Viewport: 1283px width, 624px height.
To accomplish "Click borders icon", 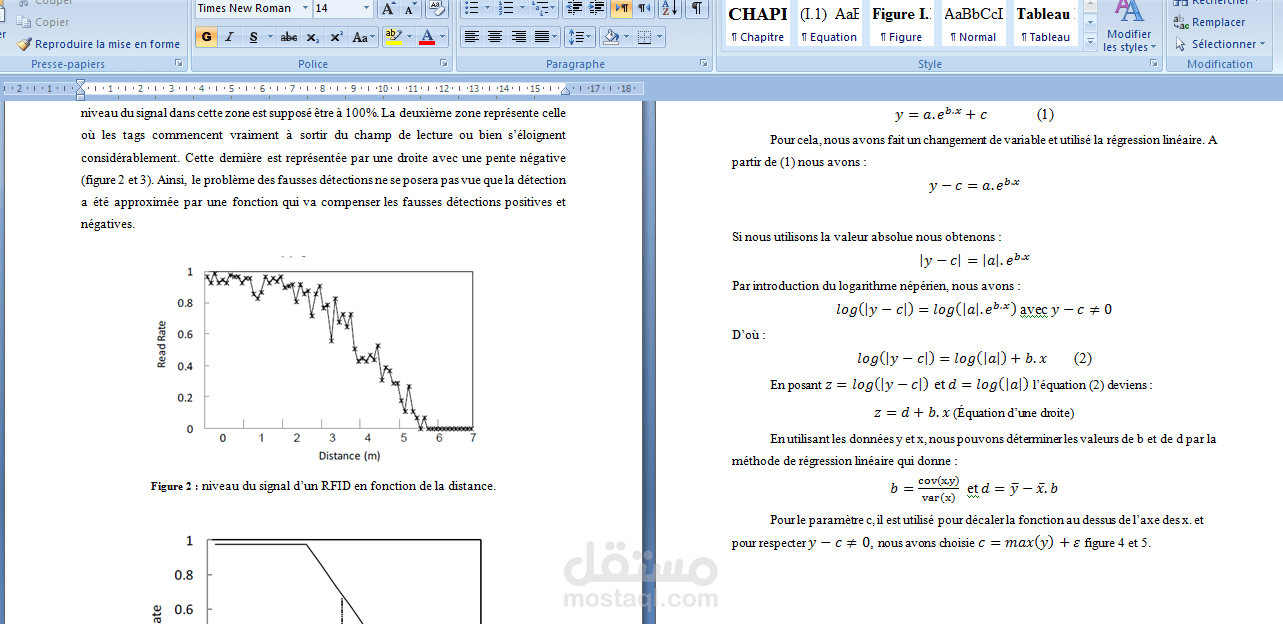I will (643, 37).
